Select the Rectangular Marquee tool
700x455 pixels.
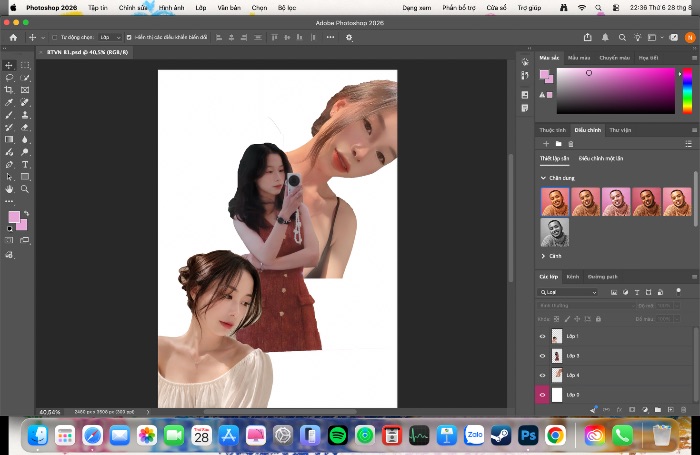(x=25, y=65)
